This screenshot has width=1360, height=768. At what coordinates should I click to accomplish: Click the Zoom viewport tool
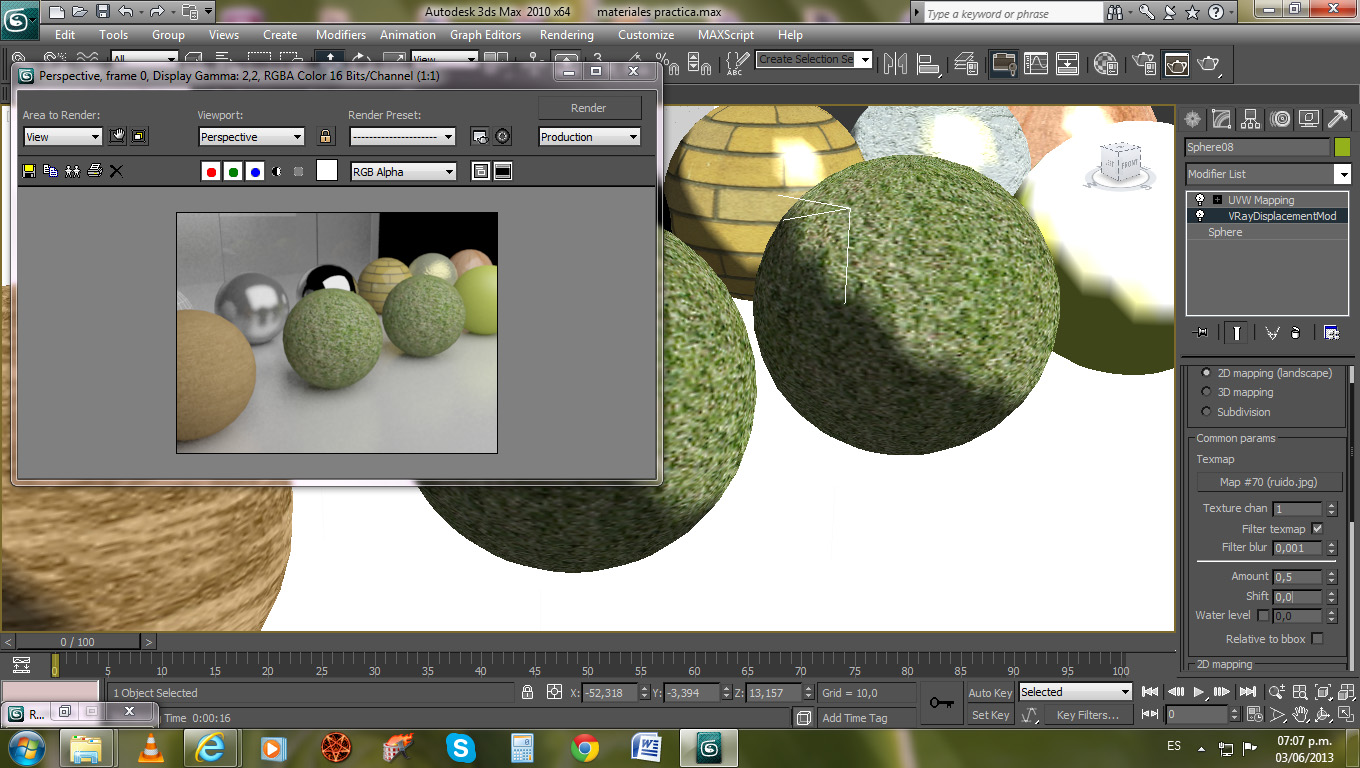[x=1277, y=692]
